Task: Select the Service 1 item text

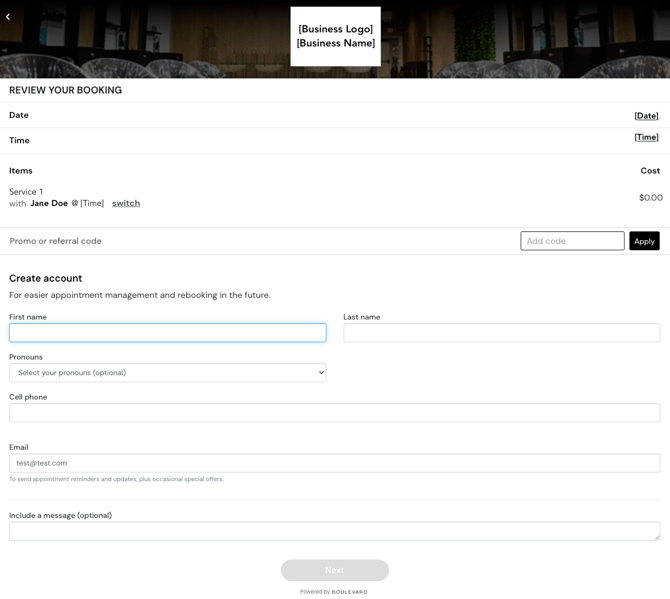Action: (x=26, y=192)
